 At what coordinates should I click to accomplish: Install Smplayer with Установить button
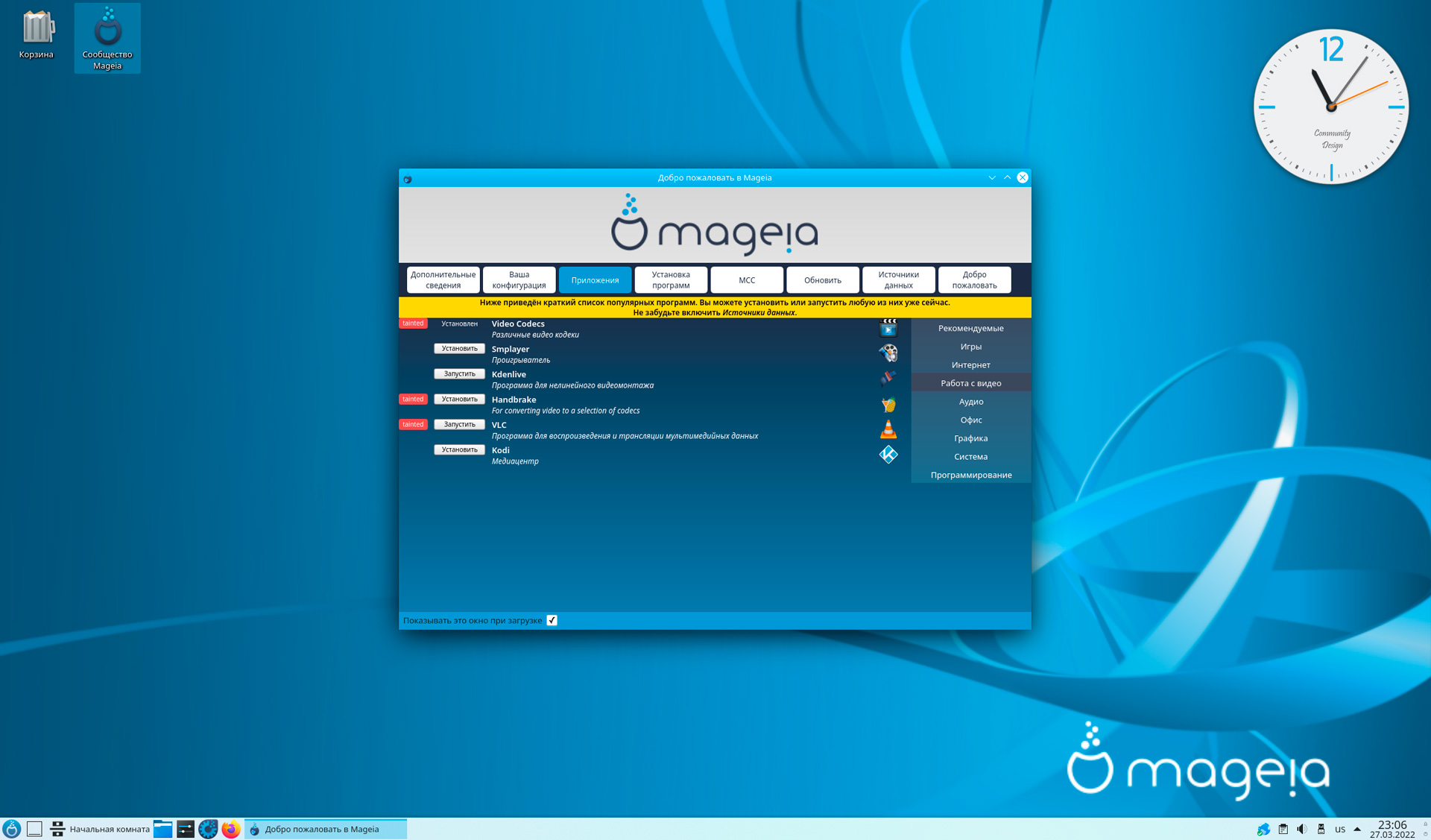(459, 349)
